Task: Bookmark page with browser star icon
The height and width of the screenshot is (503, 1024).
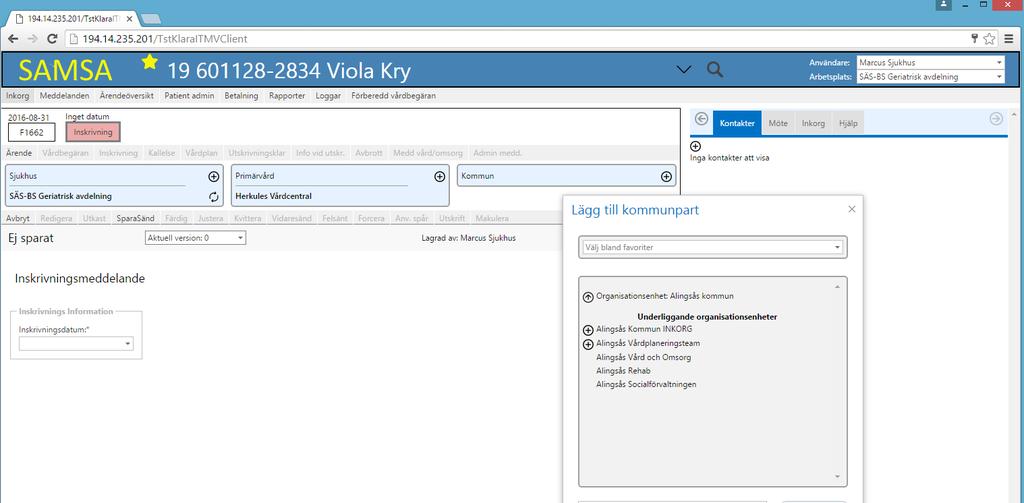Action: 989,39
